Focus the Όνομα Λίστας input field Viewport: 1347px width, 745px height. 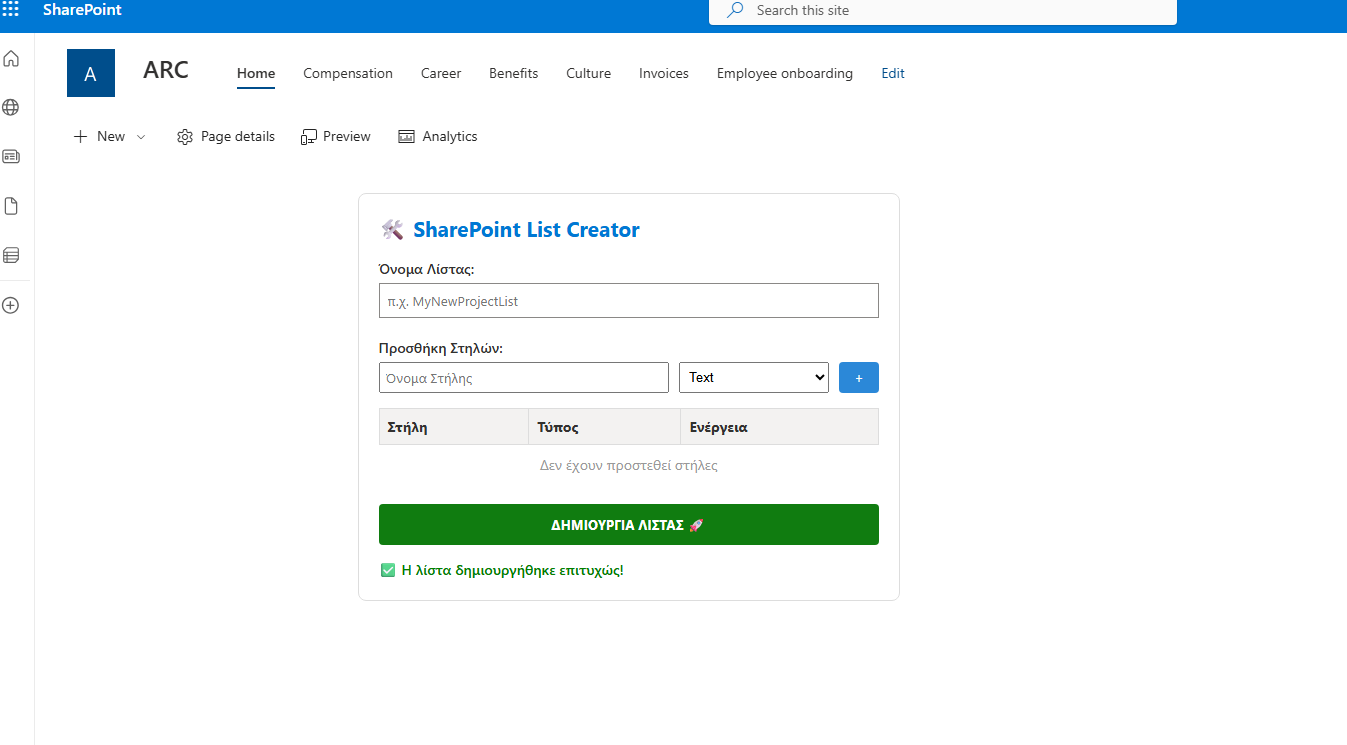pos(628,301)
